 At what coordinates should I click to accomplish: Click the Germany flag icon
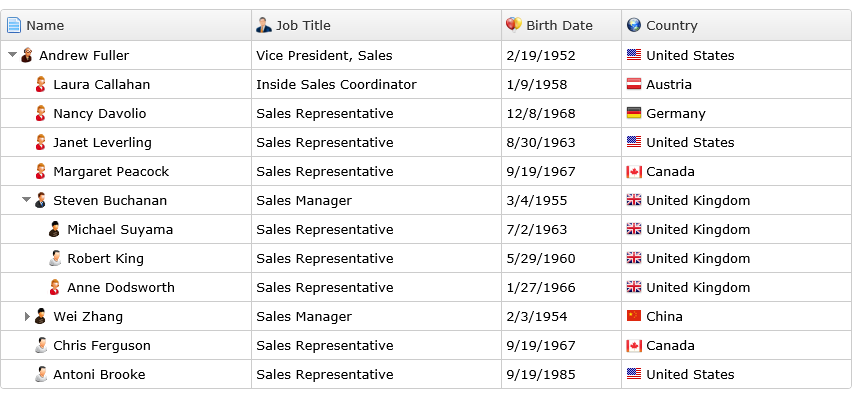coord(634,113)
